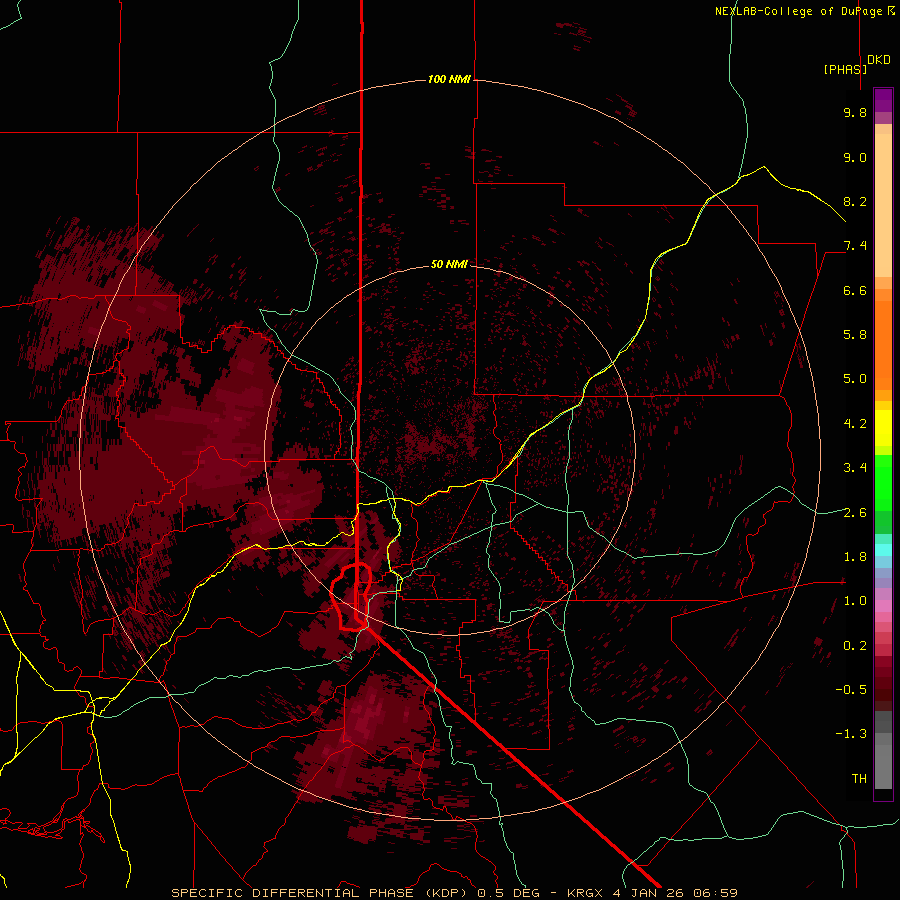Click the 9.0 scale value

[x=855, y=157]
